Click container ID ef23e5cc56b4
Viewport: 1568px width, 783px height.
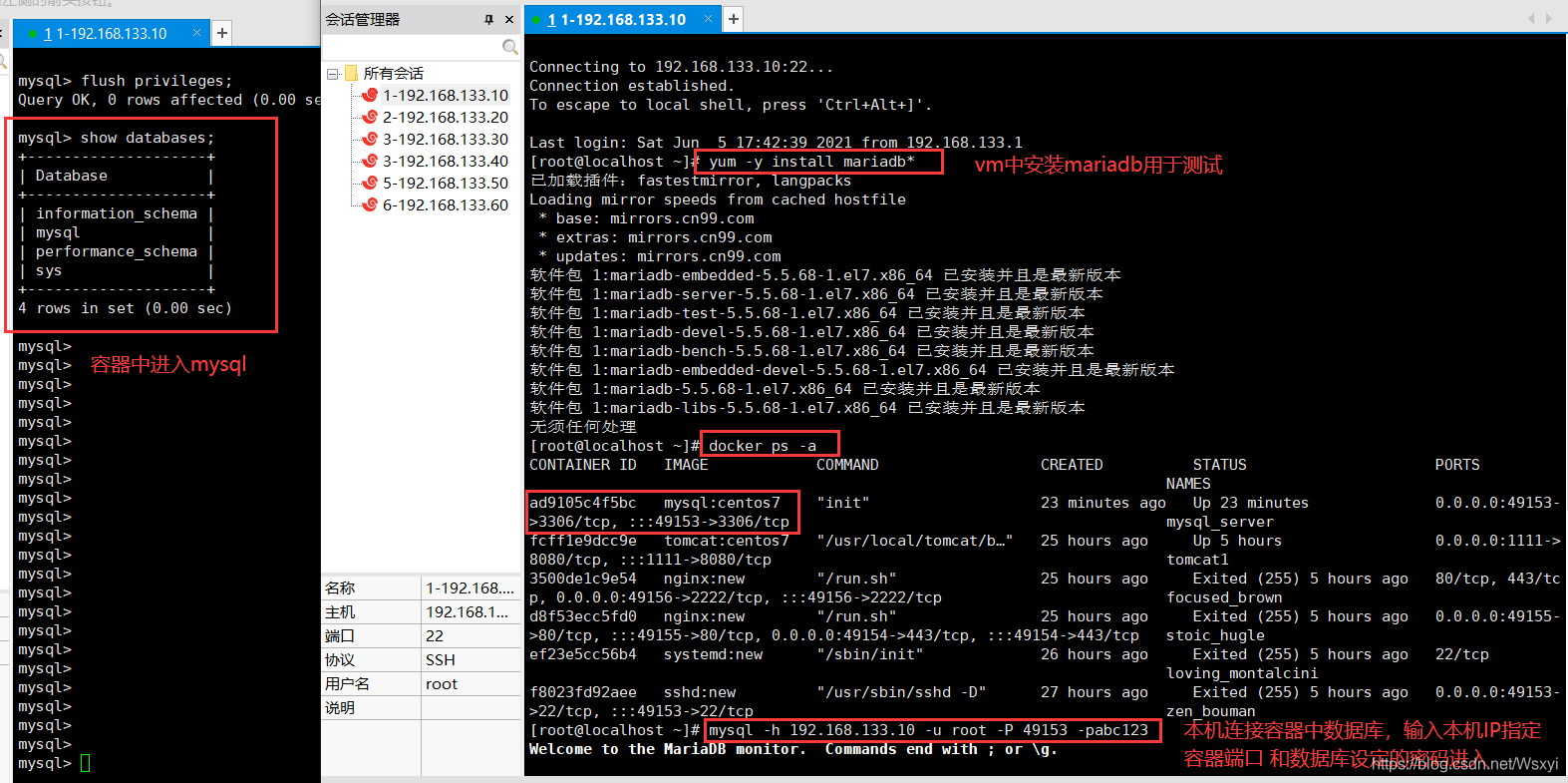583,654
